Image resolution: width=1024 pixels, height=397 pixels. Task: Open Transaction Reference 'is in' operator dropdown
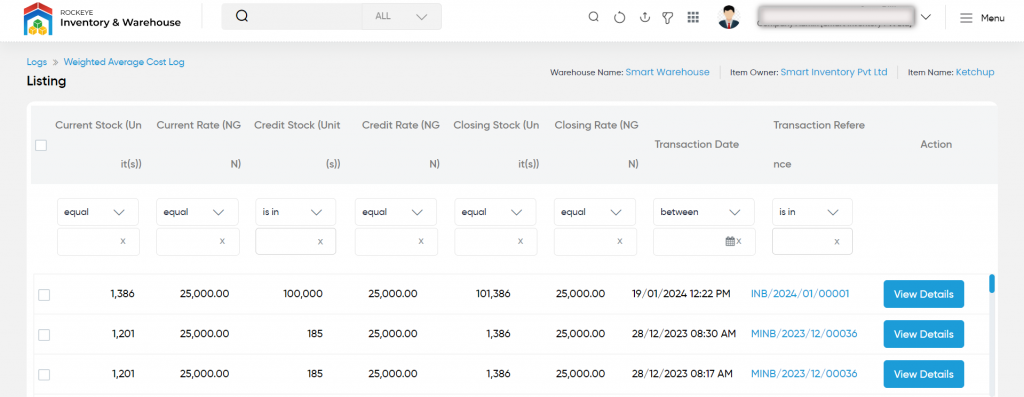pyautogui.click(x=812, y=212)
